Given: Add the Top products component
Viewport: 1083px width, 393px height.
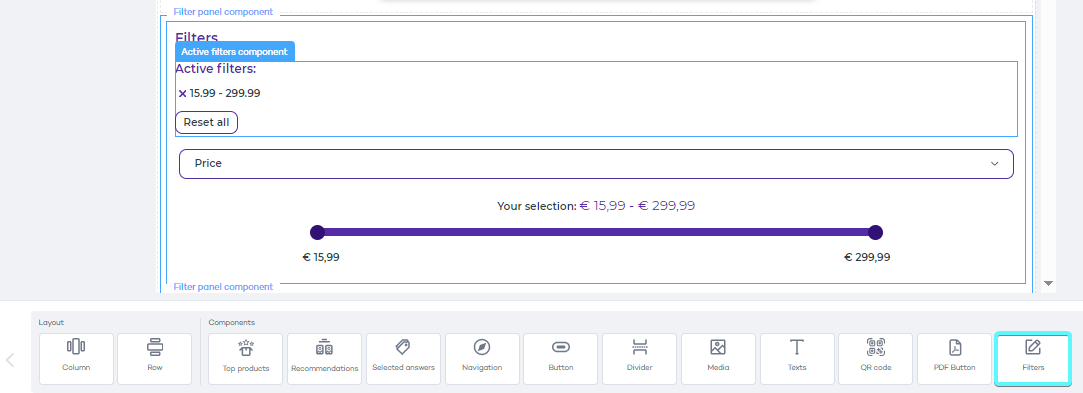Looking at the screenshot, I should [246, 359].
